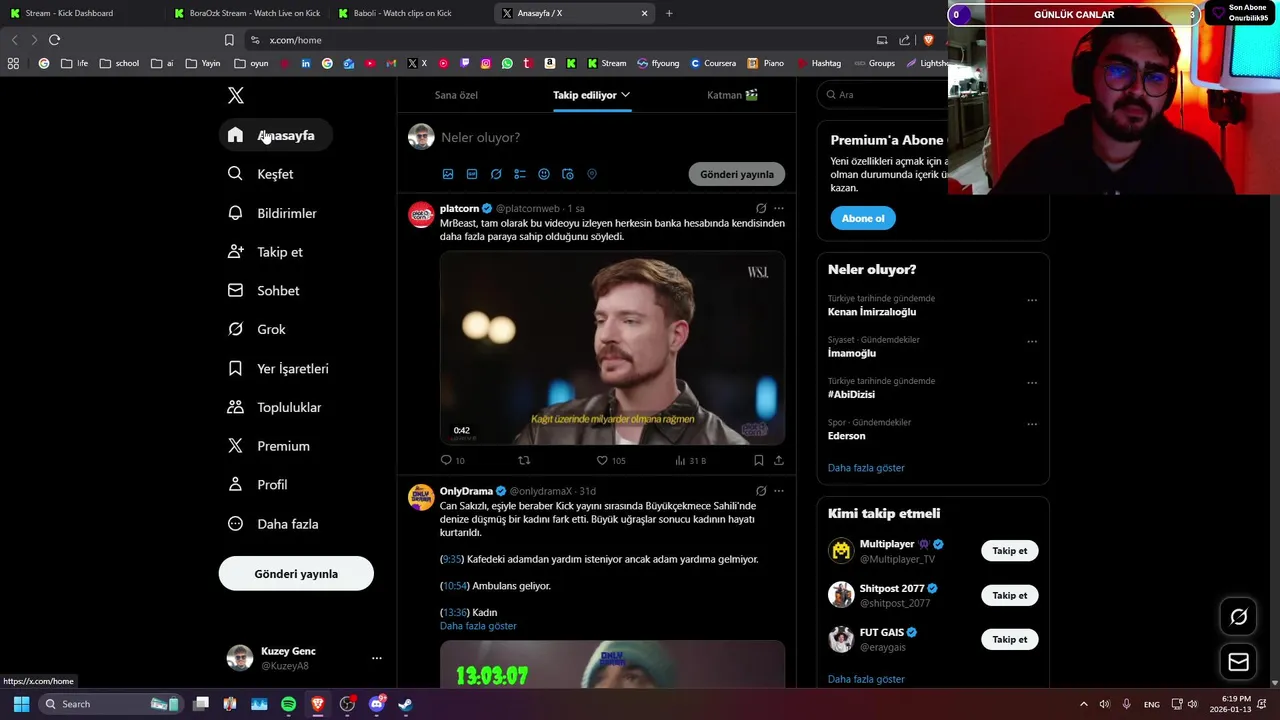Click 9:35 timestamp link
The image size is (1280, 720).
pyautogui.click(x=452, y=559)
